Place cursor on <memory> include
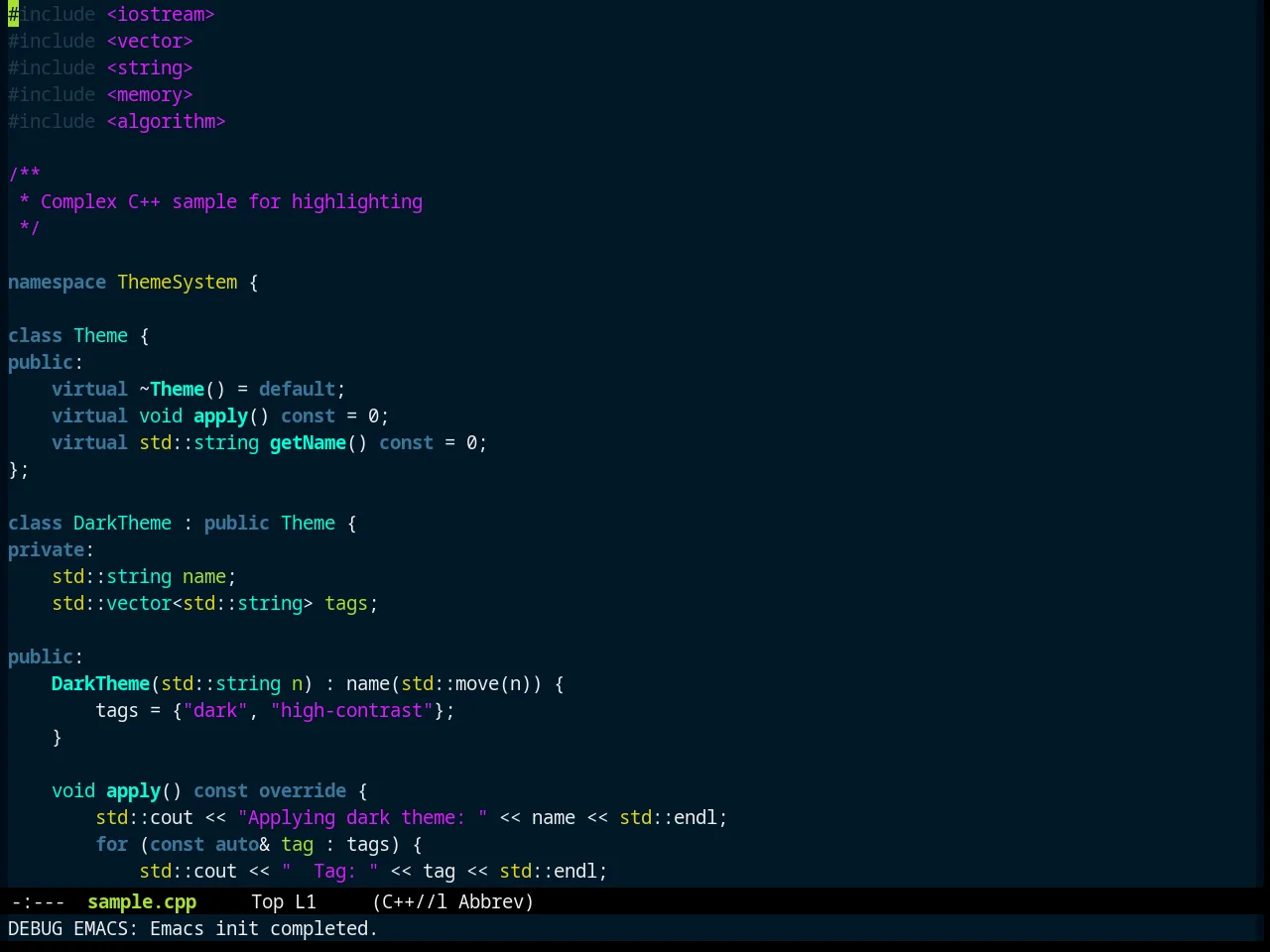Image resolution: width=1270 pixels, height=952 pixels. point(150,94)
